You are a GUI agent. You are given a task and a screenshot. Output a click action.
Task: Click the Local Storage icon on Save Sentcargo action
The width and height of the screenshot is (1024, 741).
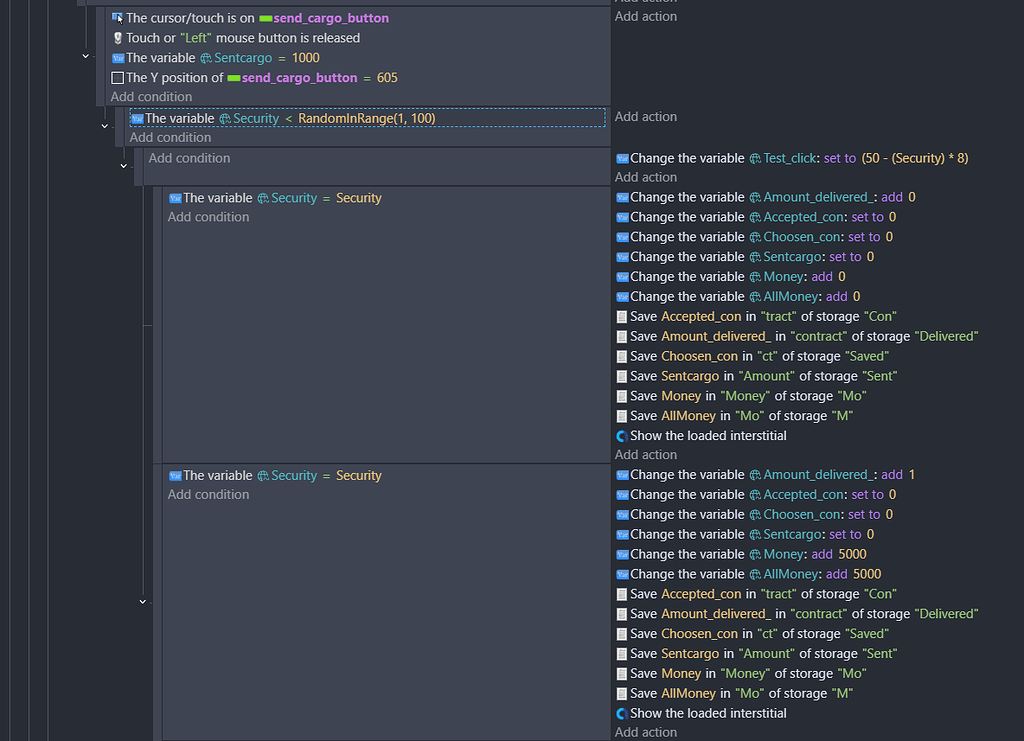tap(622, 375)
